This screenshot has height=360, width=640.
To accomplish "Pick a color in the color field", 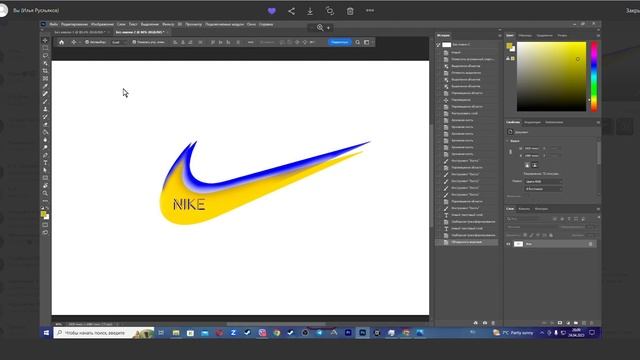I will tap(551, 76).
